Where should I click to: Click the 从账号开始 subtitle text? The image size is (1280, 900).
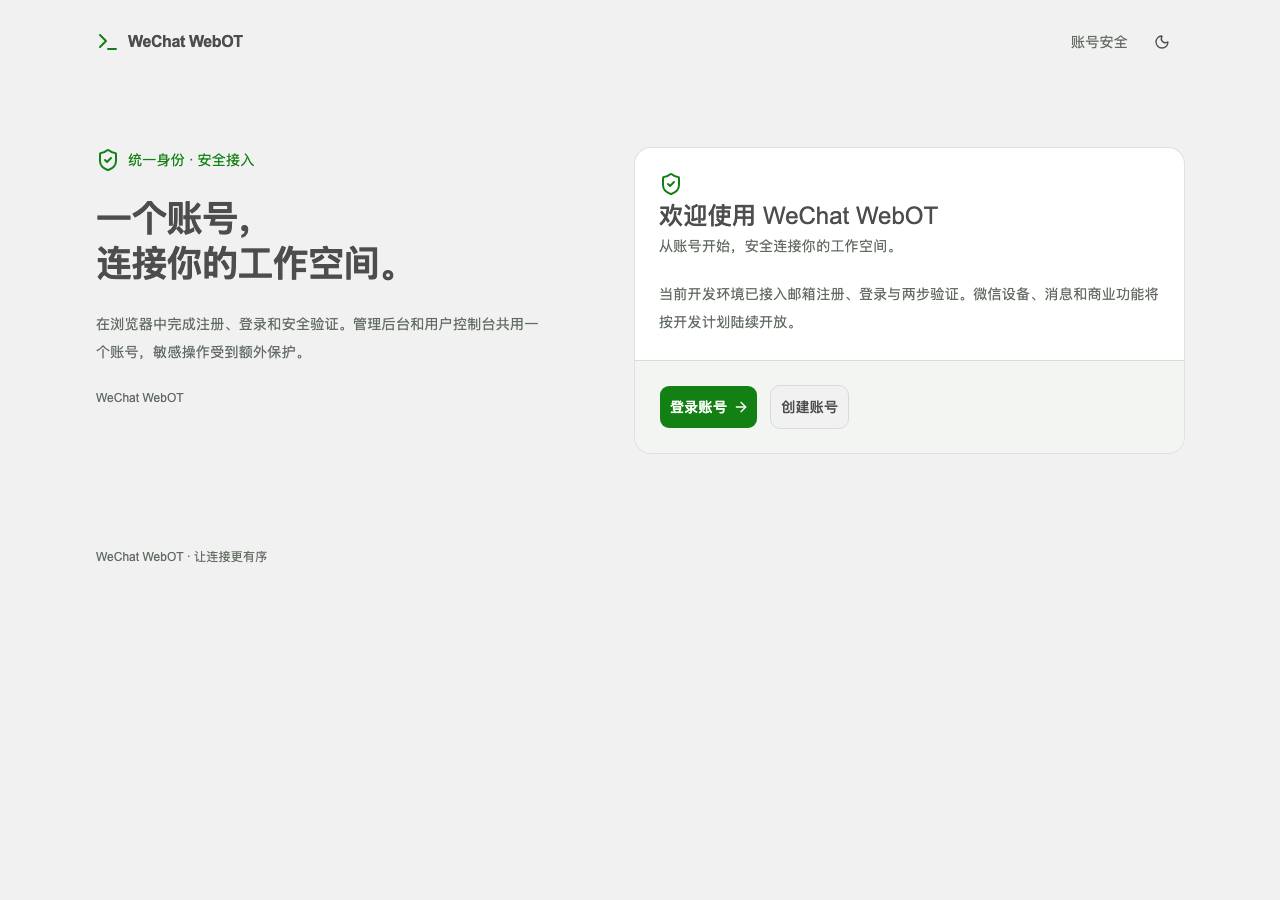tap(779, 246)
